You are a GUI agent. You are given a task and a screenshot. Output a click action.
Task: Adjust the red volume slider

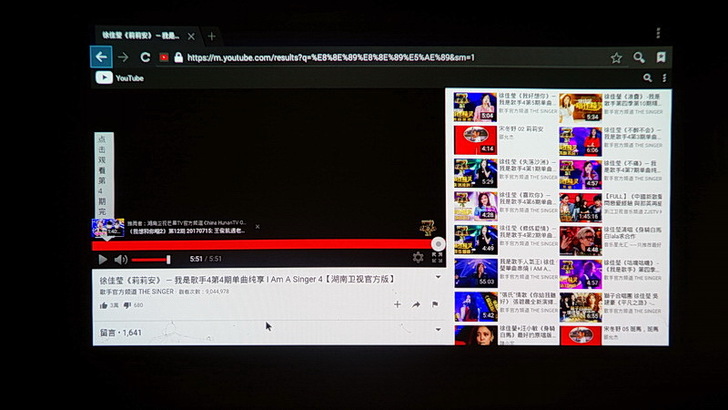point(150,260)
